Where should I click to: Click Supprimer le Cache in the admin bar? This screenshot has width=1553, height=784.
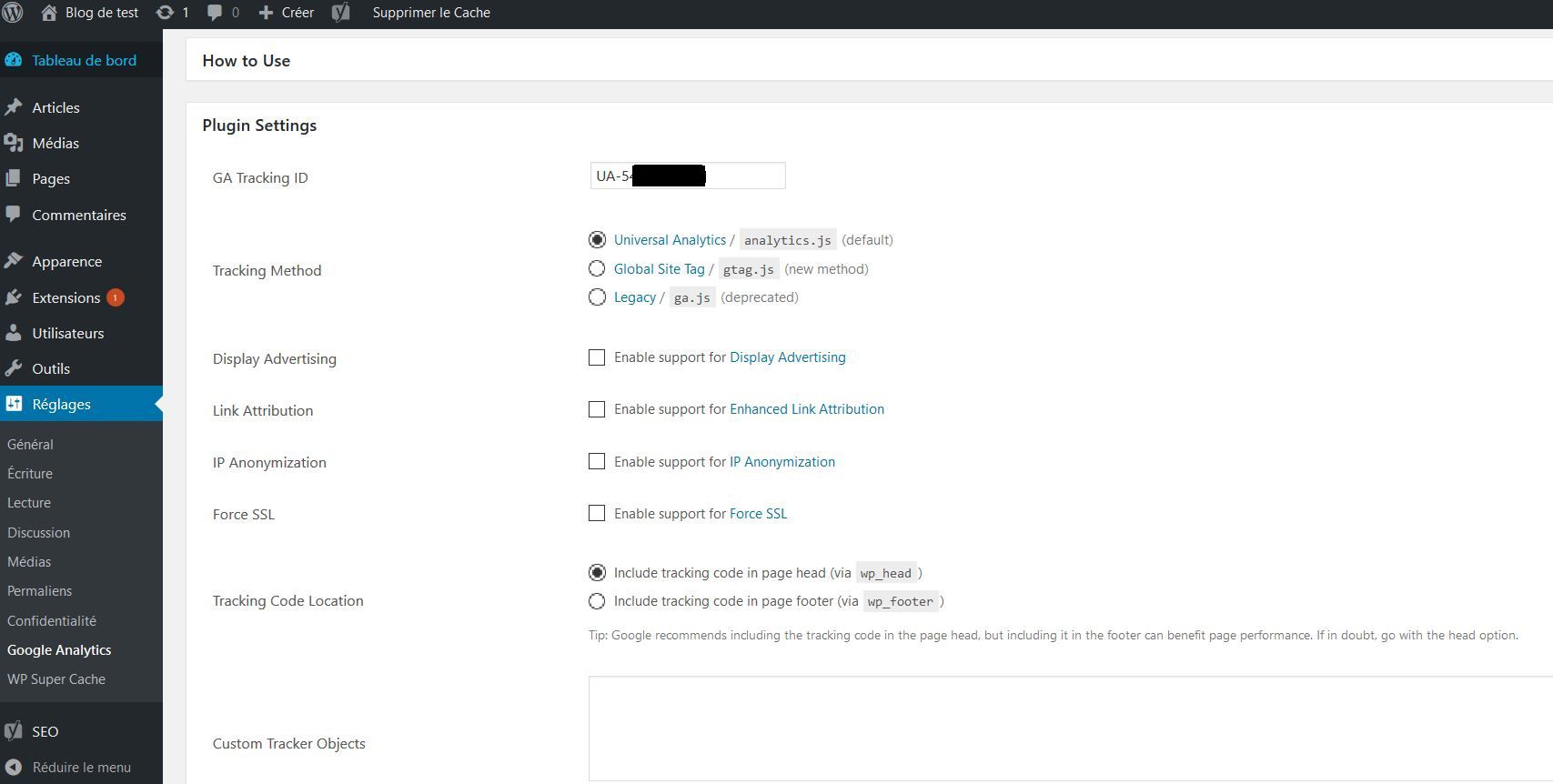pyautogui.click(x=431, y=13)
